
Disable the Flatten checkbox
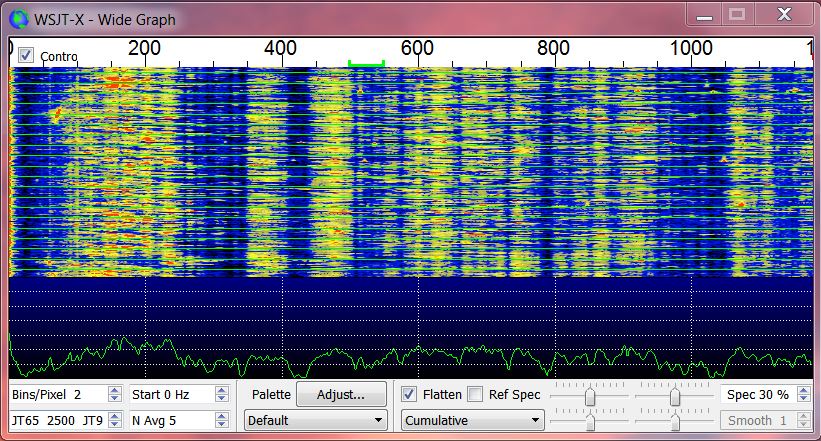tap(409, 395)
